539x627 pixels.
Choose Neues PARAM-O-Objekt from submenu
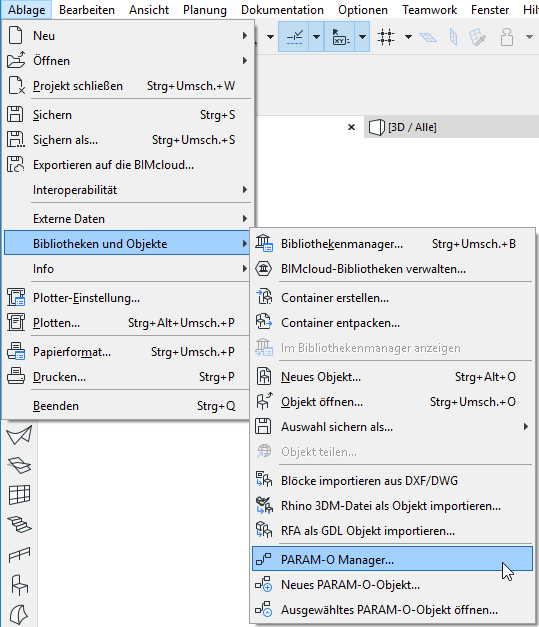(x=392, y=585)
